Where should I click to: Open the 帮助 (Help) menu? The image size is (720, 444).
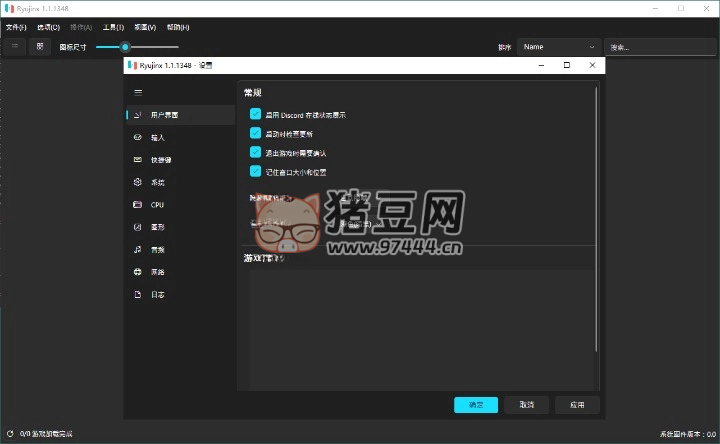pos(177,27)
